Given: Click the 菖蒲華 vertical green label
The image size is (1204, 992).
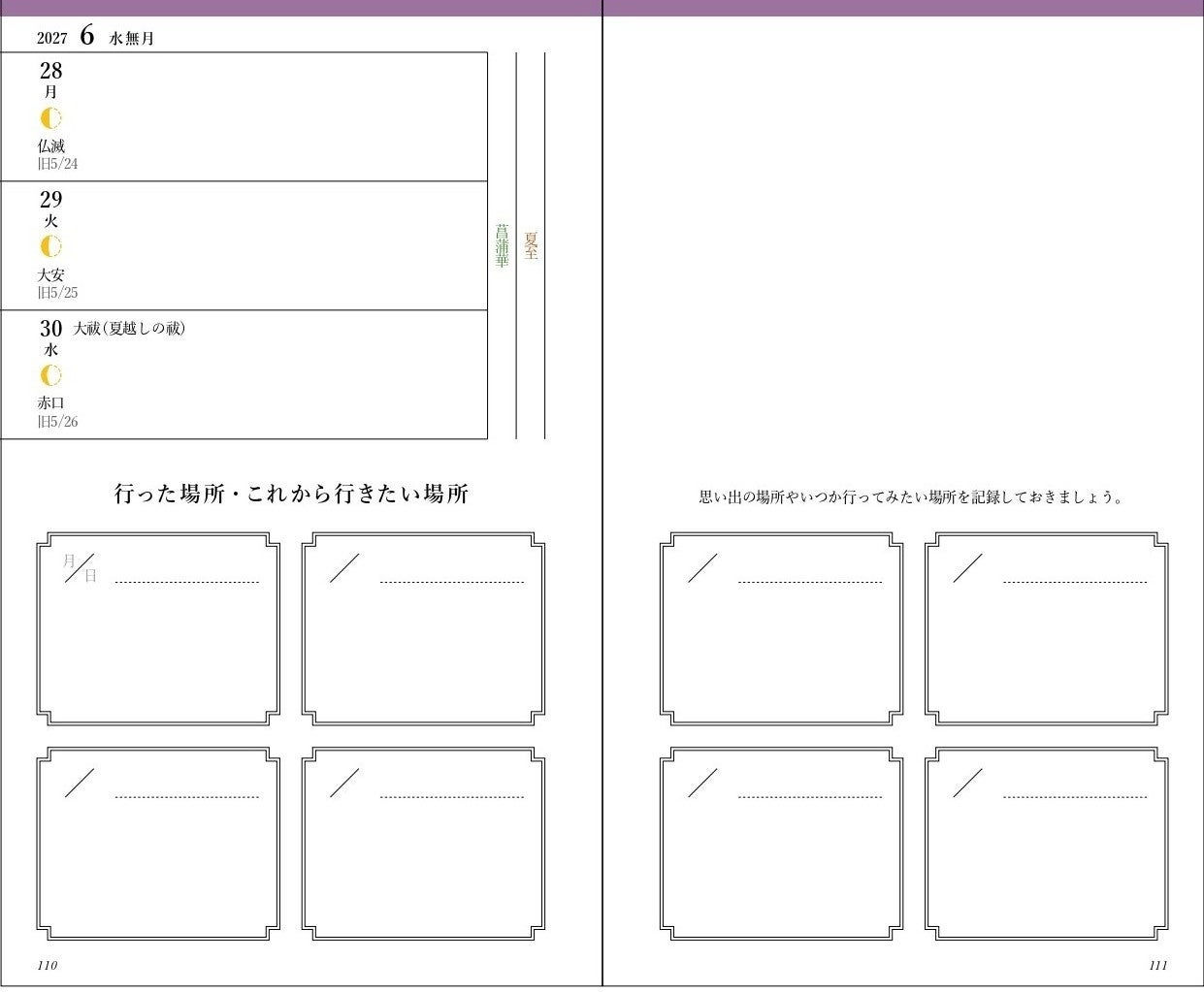Looking at the screenshot, I should point(502,246).
